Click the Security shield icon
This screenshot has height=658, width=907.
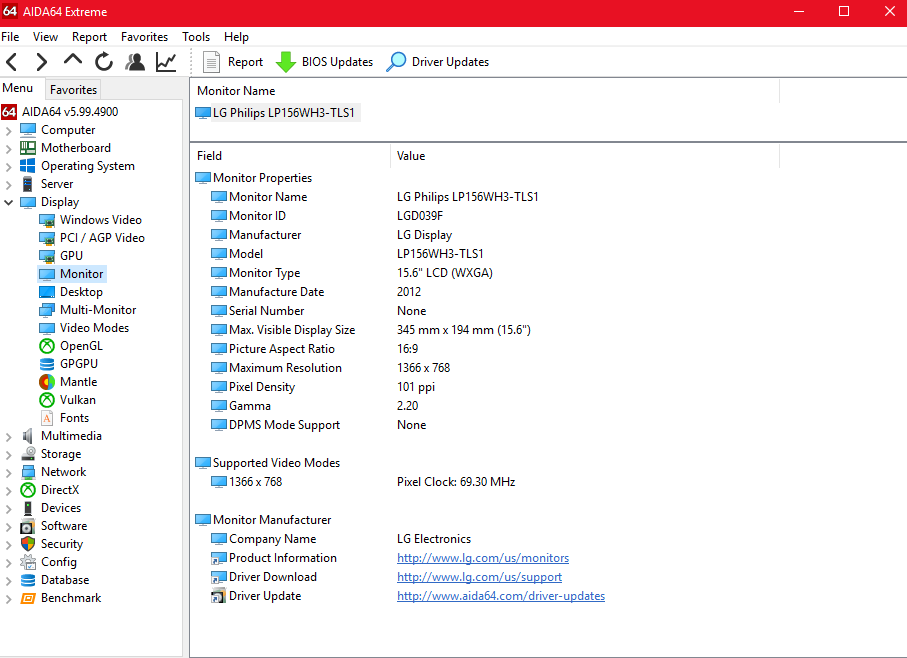(x=28, y=544)
